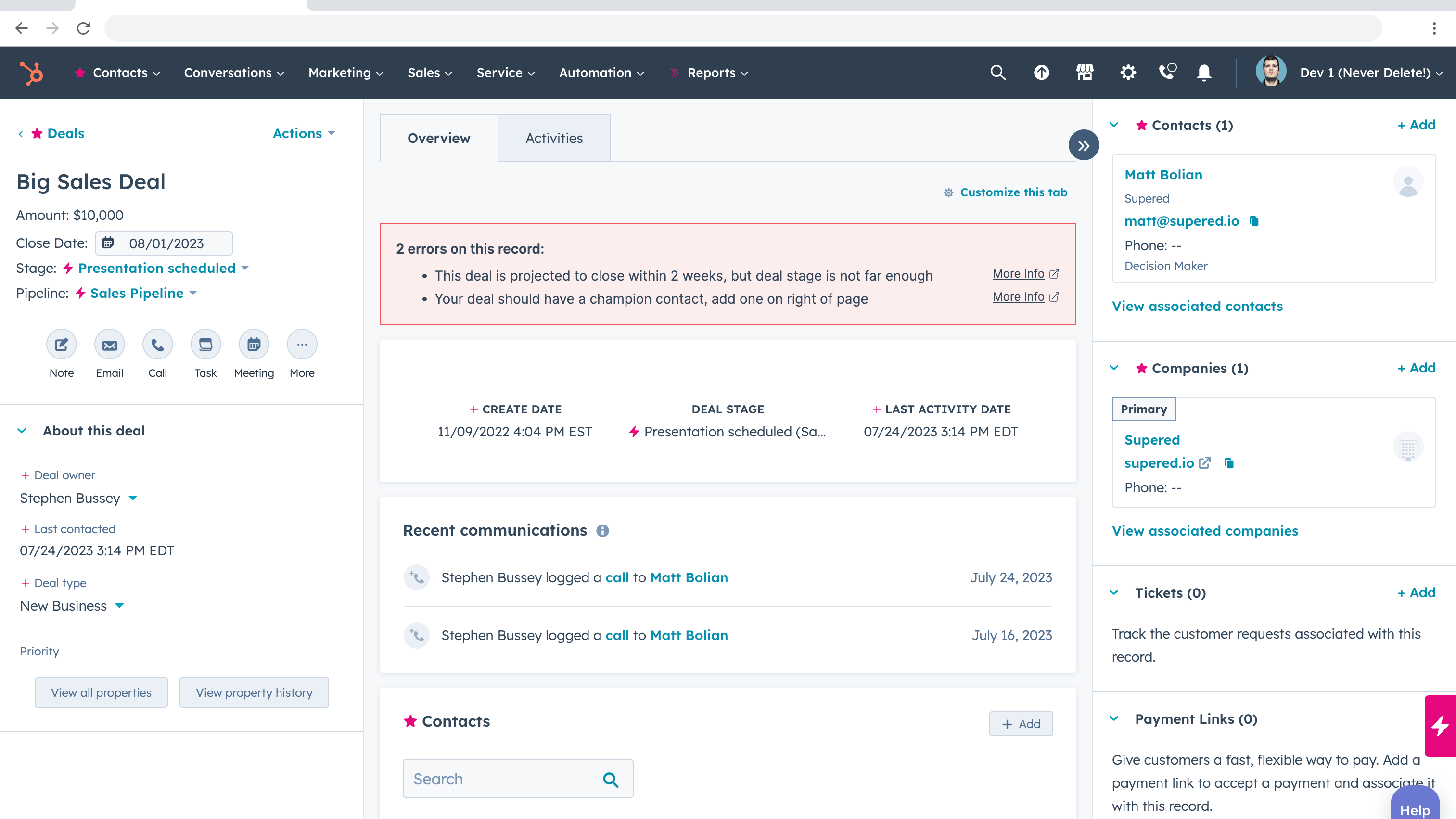Open Deal type New Business dropdown
Image resolution: width=1456 pixels, height=819 pixels.
click(x=72, y=606)
